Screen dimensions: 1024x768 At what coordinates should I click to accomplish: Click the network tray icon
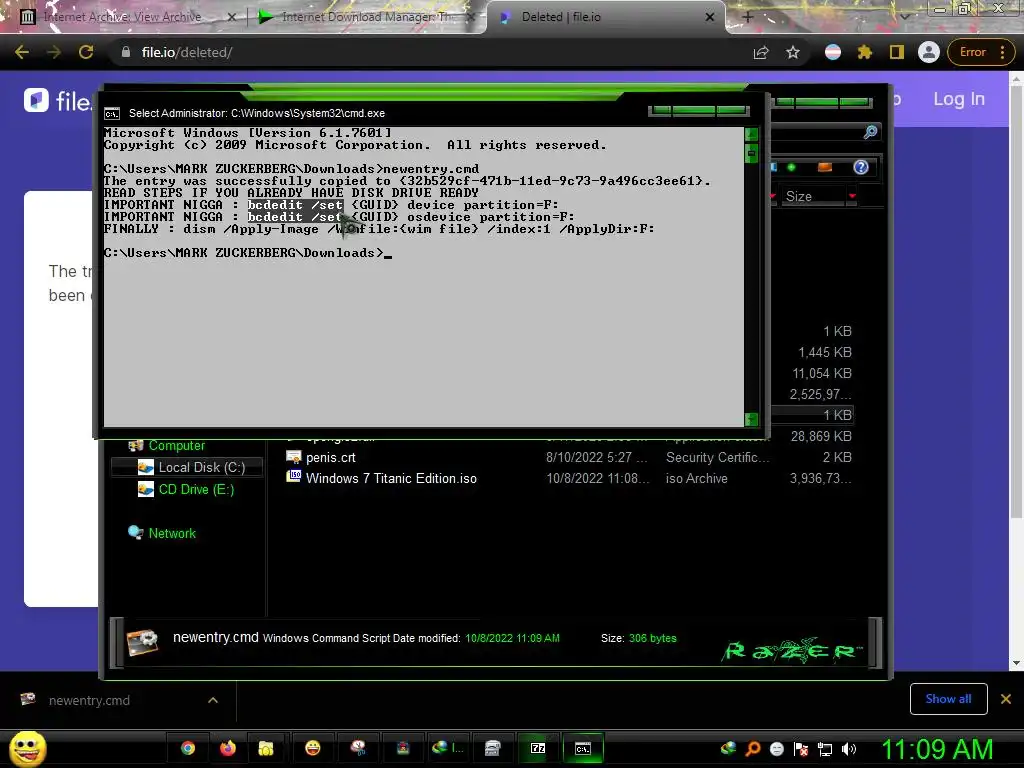825,749
